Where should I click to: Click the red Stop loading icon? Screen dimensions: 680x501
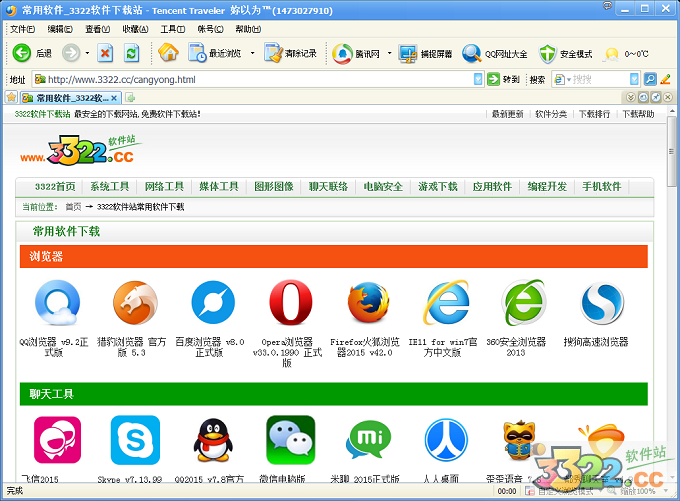105,53
